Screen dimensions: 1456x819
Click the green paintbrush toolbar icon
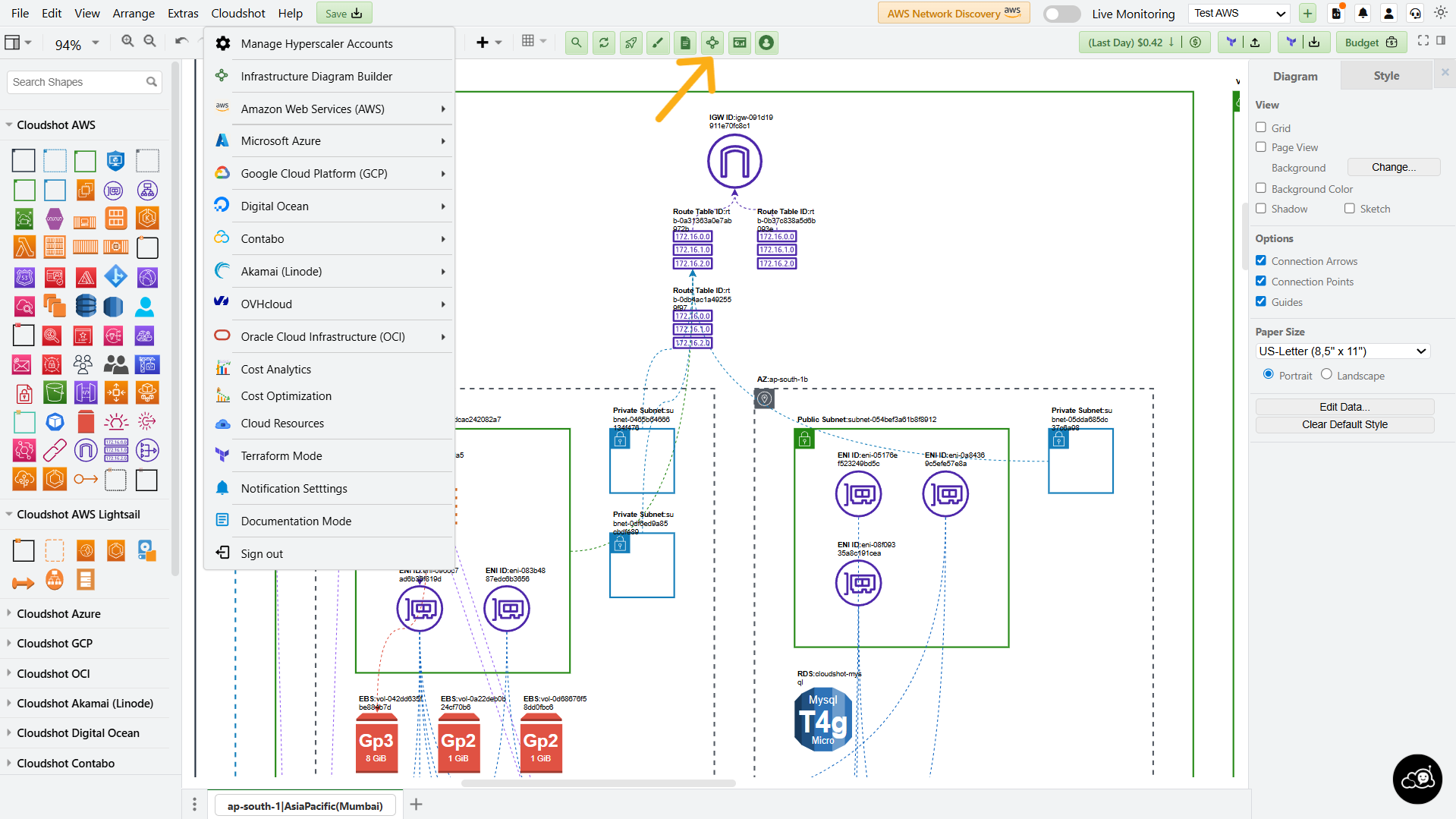pos(659,43)
